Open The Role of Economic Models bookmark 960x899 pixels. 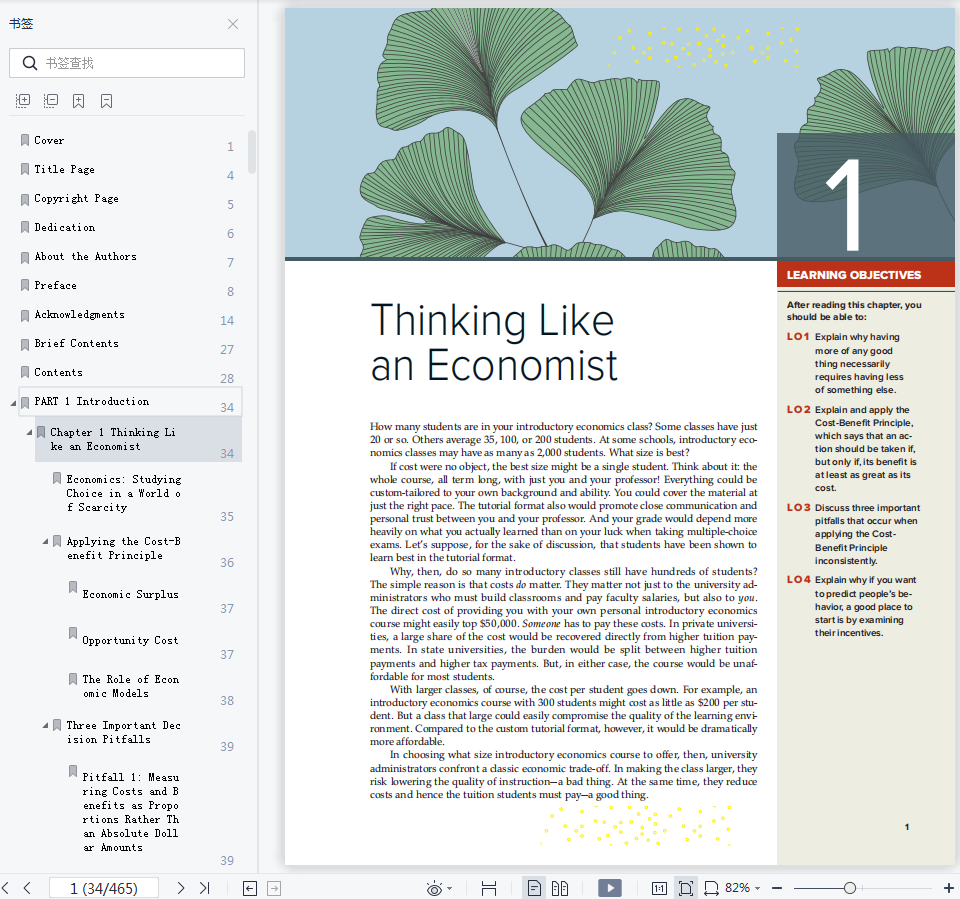tap(130, 686)
